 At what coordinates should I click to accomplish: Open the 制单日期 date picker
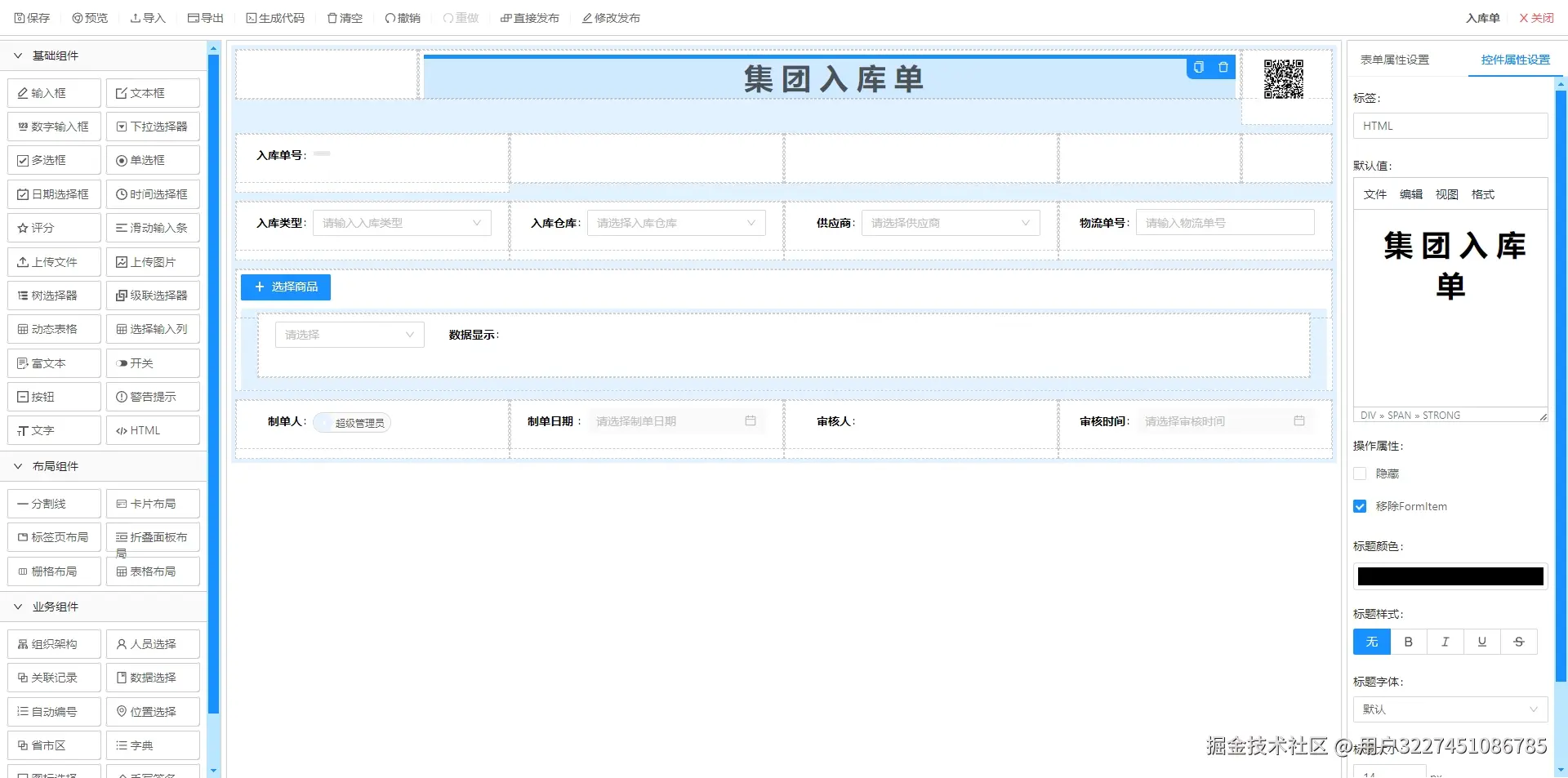click(676, 421)
